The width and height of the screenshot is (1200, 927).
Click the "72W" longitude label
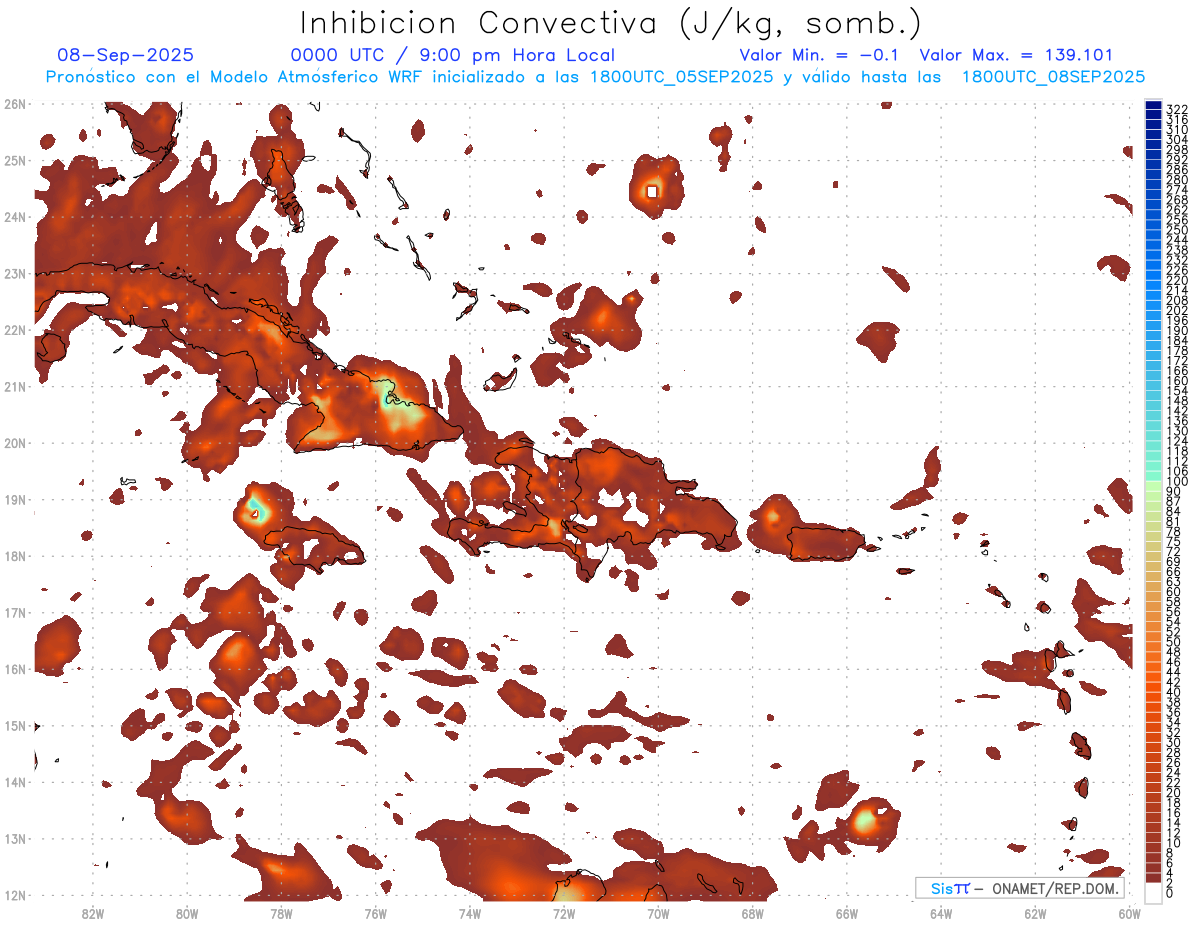click(564, 913)
